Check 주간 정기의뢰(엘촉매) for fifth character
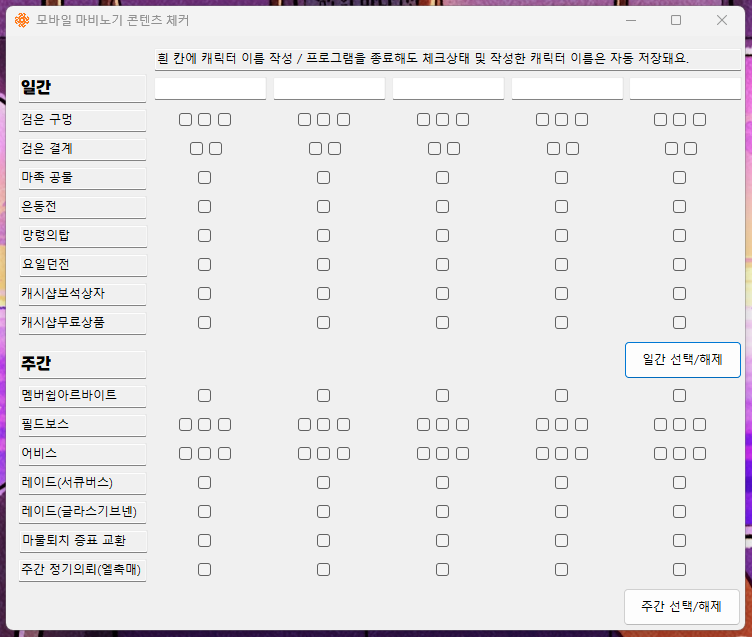Viewport: 752px width, 637px height. coord(680,570)
